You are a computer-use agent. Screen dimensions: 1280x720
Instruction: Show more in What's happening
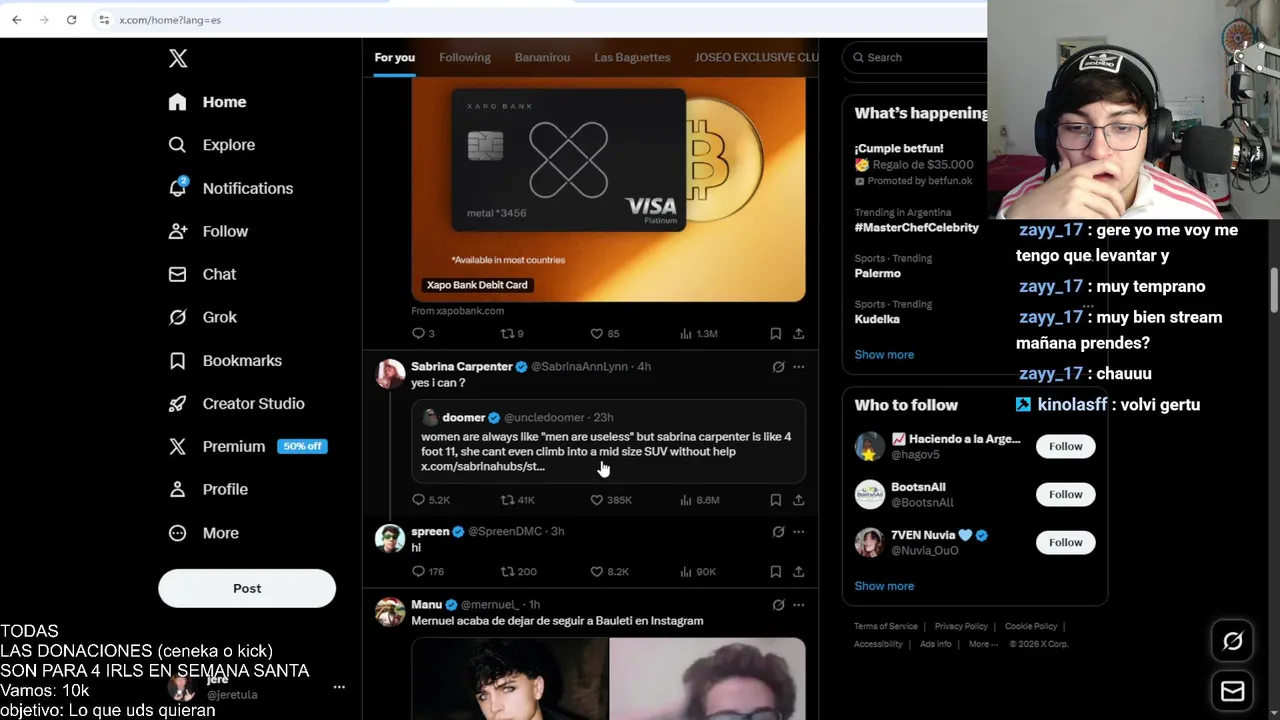[884, 354]
